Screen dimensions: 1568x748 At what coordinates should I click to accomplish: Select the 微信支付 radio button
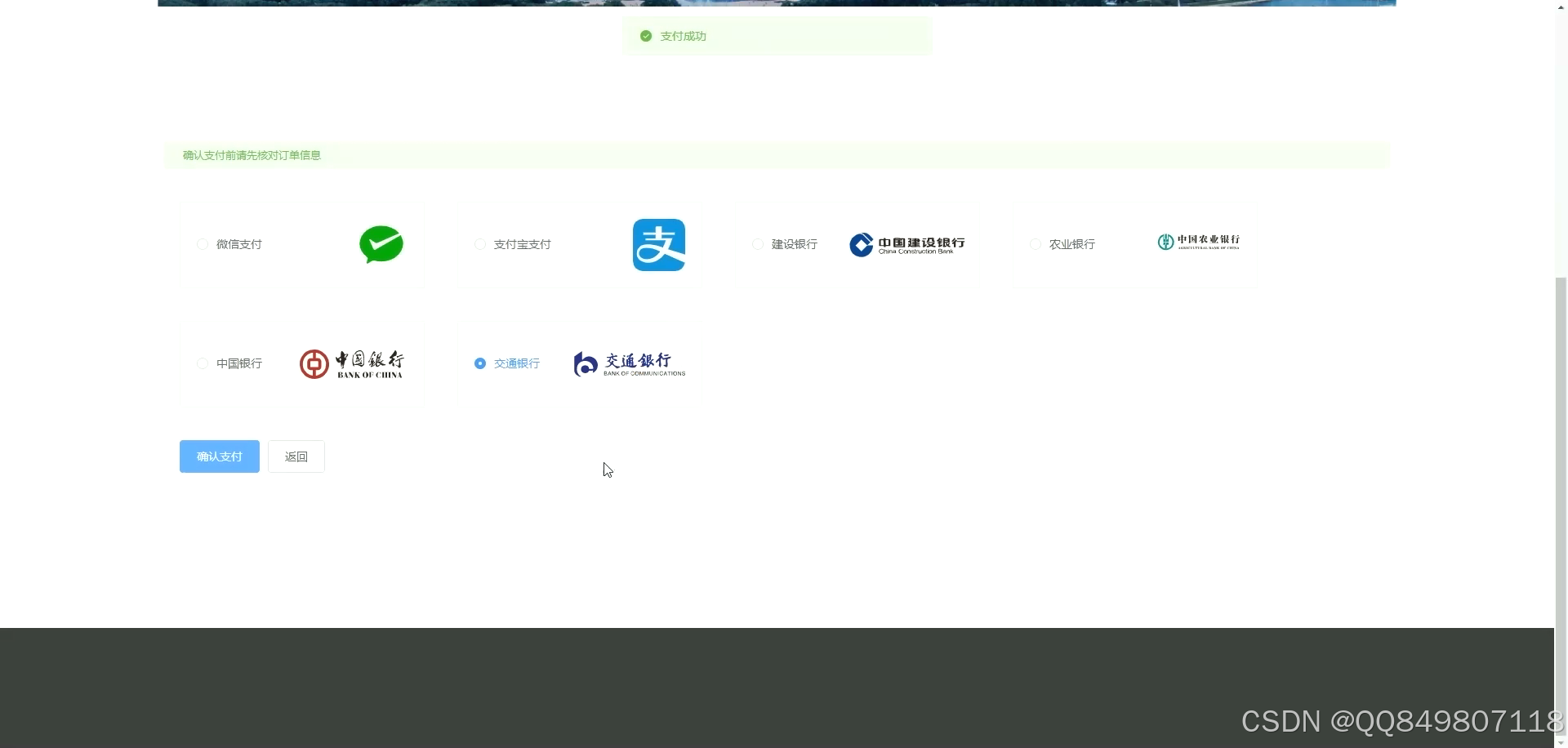coord(203,244)
